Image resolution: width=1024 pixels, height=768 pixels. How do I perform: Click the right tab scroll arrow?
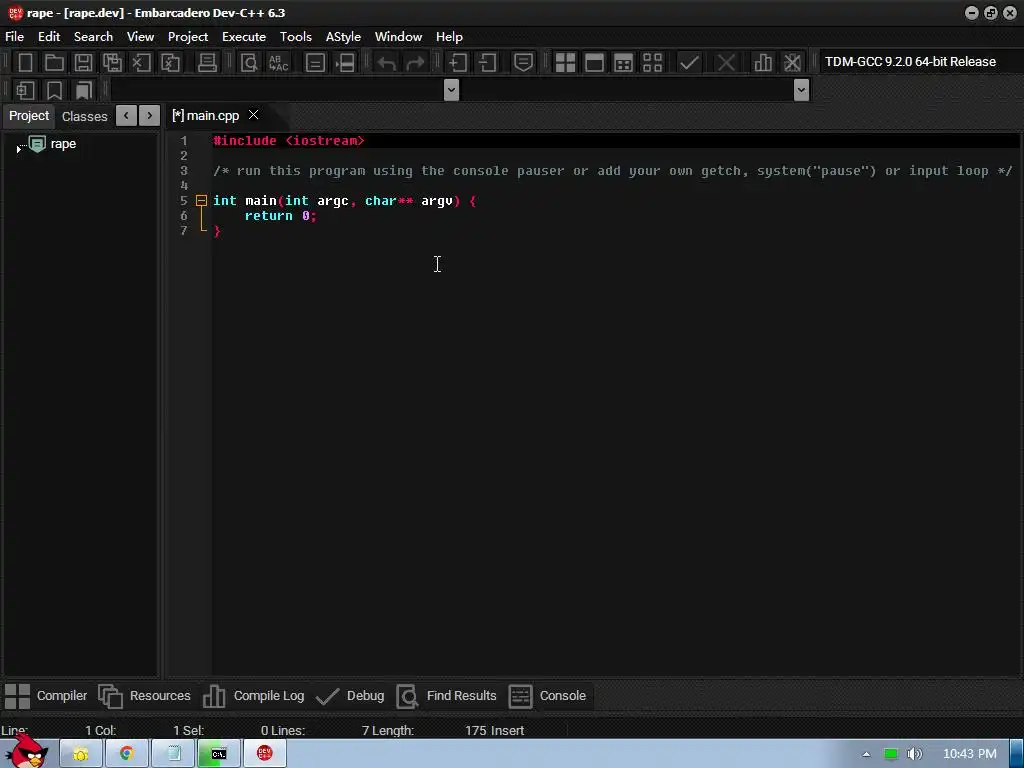[150, 116]
